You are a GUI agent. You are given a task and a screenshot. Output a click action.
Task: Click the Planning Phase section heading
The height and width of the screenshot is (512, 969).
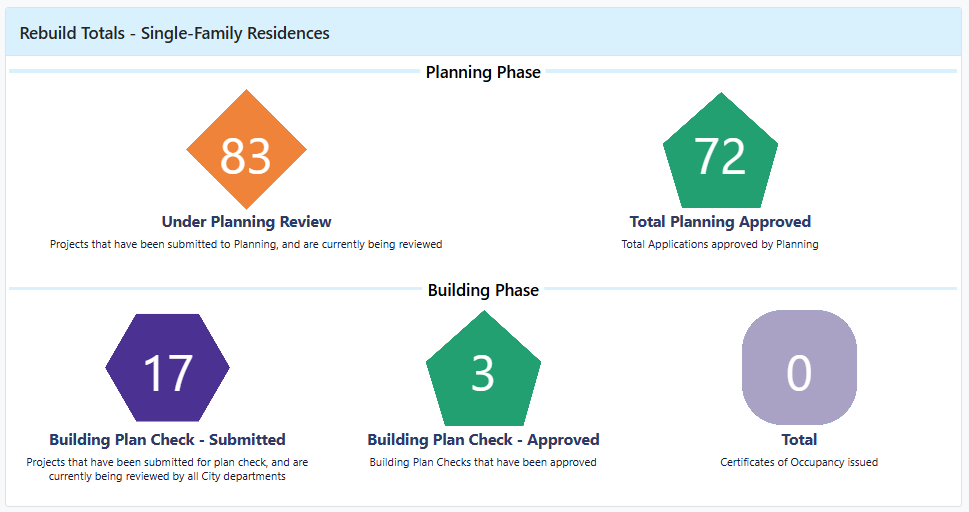pyautogui.click(x=483, y=72)
